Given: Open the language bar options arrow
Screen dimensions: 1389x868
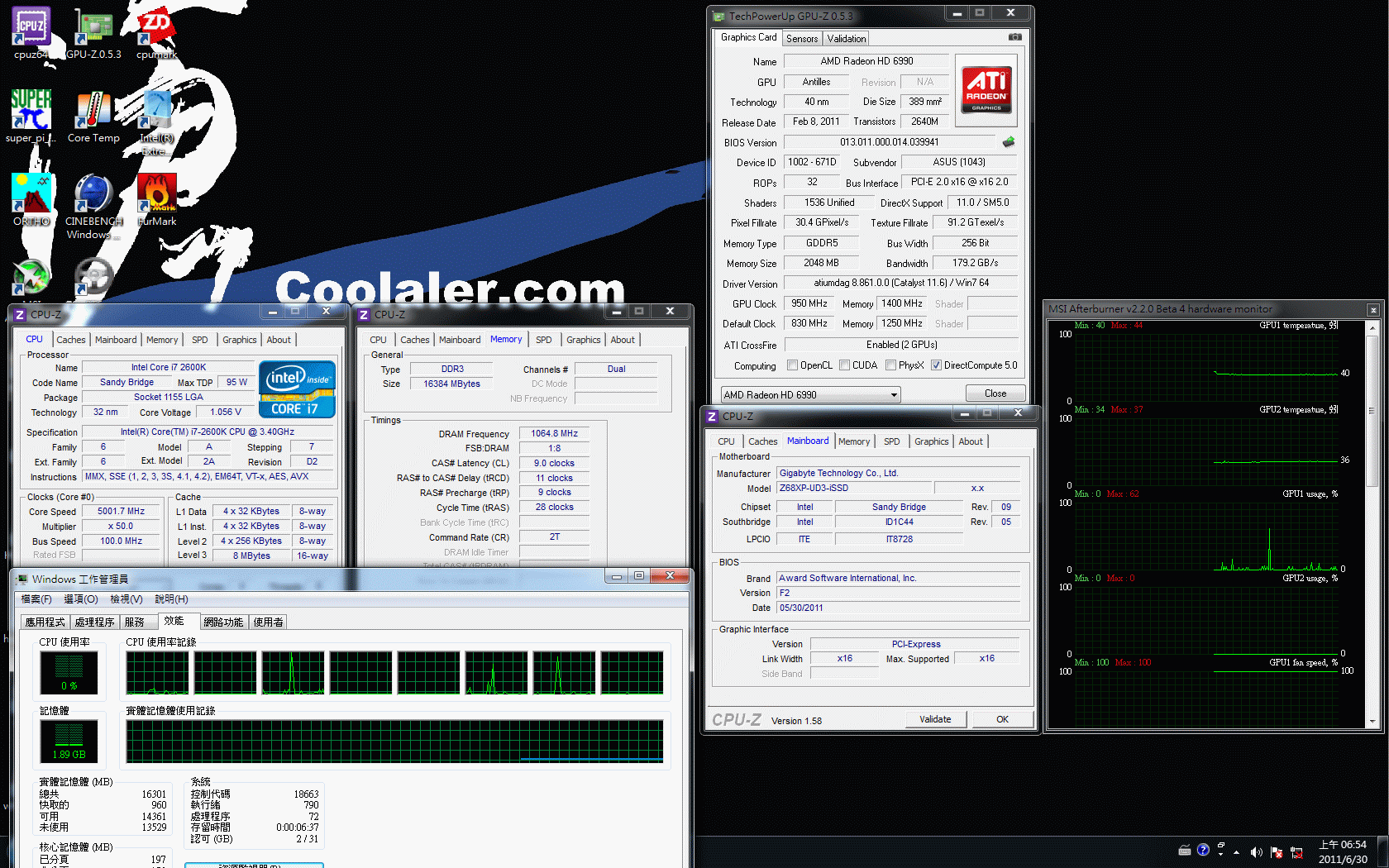Looking at the screenshot, I should pos(1221,855).
